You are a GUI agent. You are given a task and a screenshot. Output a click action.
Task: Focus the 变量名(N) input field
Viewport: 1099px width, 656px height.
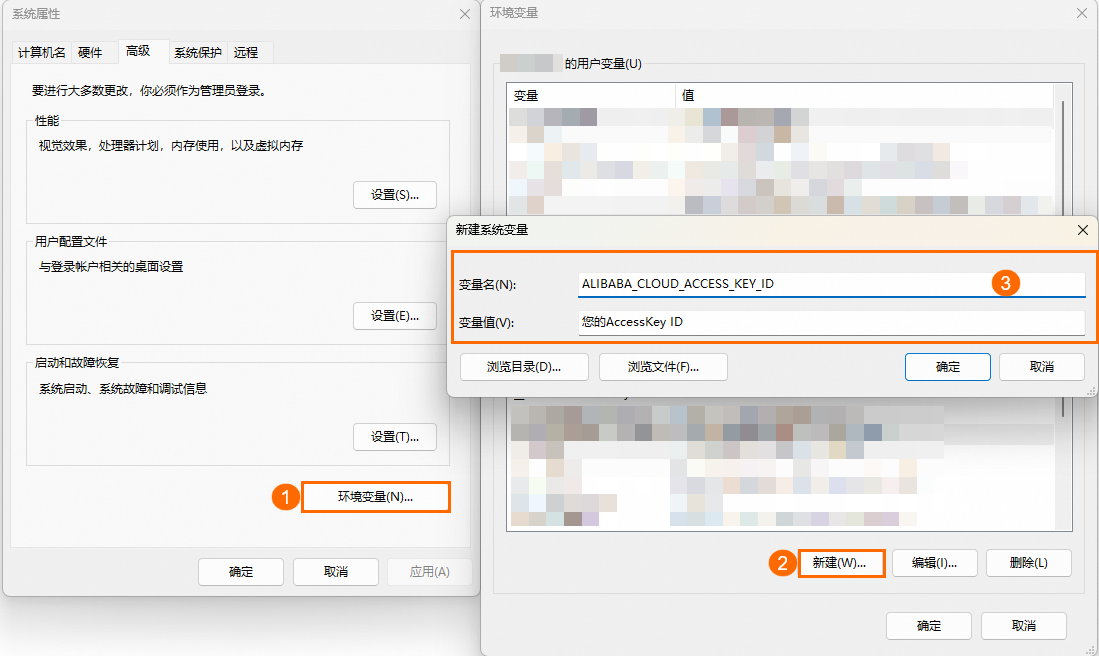pos(831,284)
